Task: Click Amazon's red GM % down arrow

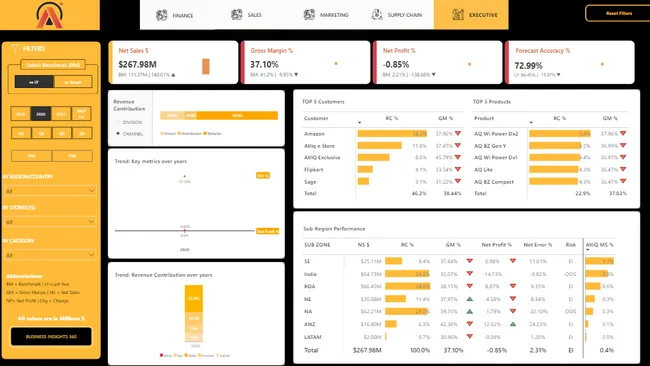Action: [x=458, y=133]
